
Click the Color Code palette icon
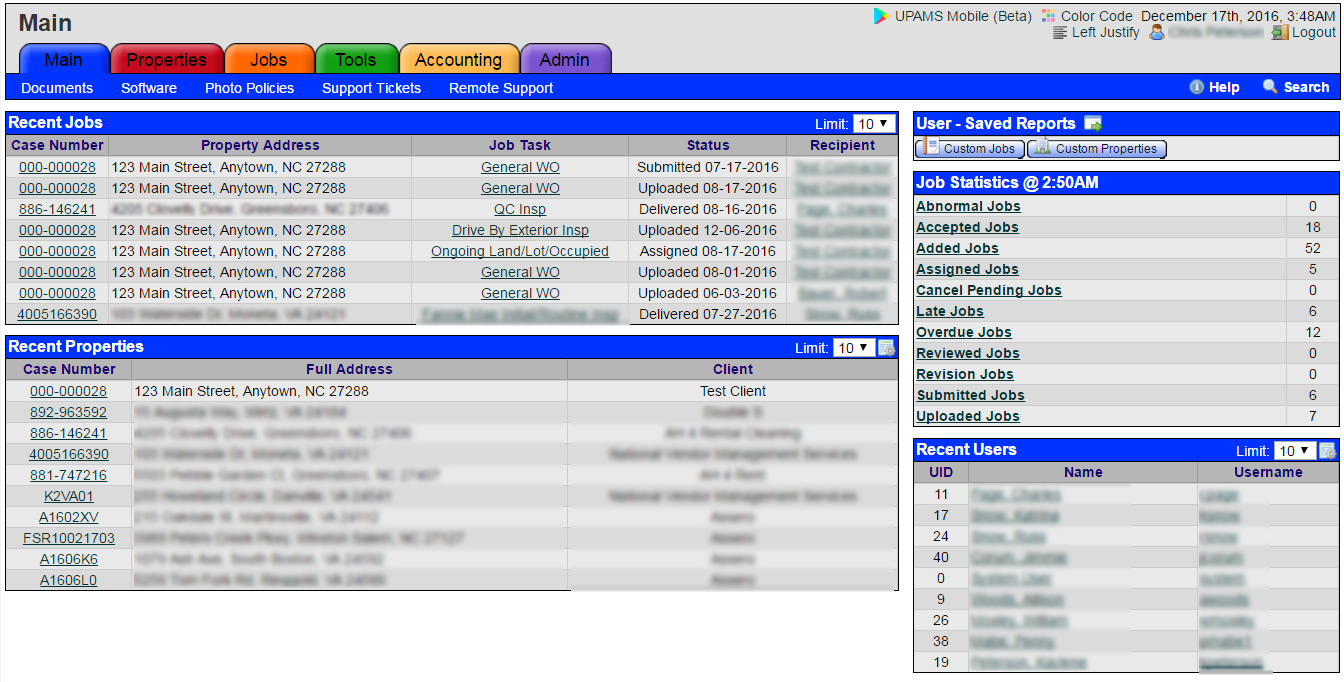click(x=1048, y=16)
